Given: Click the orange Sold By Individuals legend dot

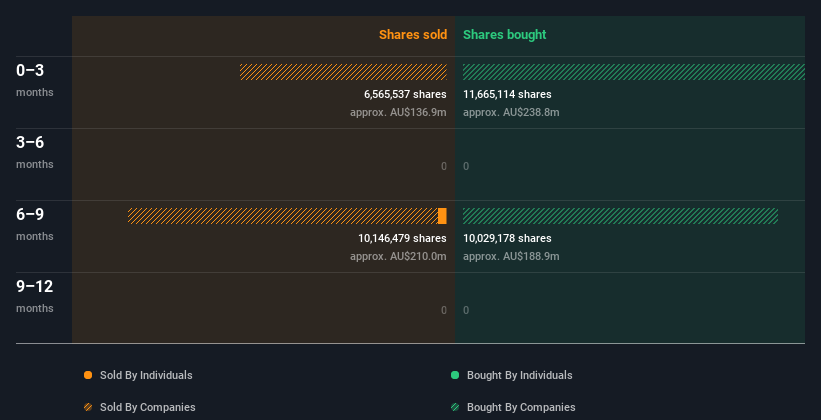Looking at the screenshot, I should [x=88, y=375].
